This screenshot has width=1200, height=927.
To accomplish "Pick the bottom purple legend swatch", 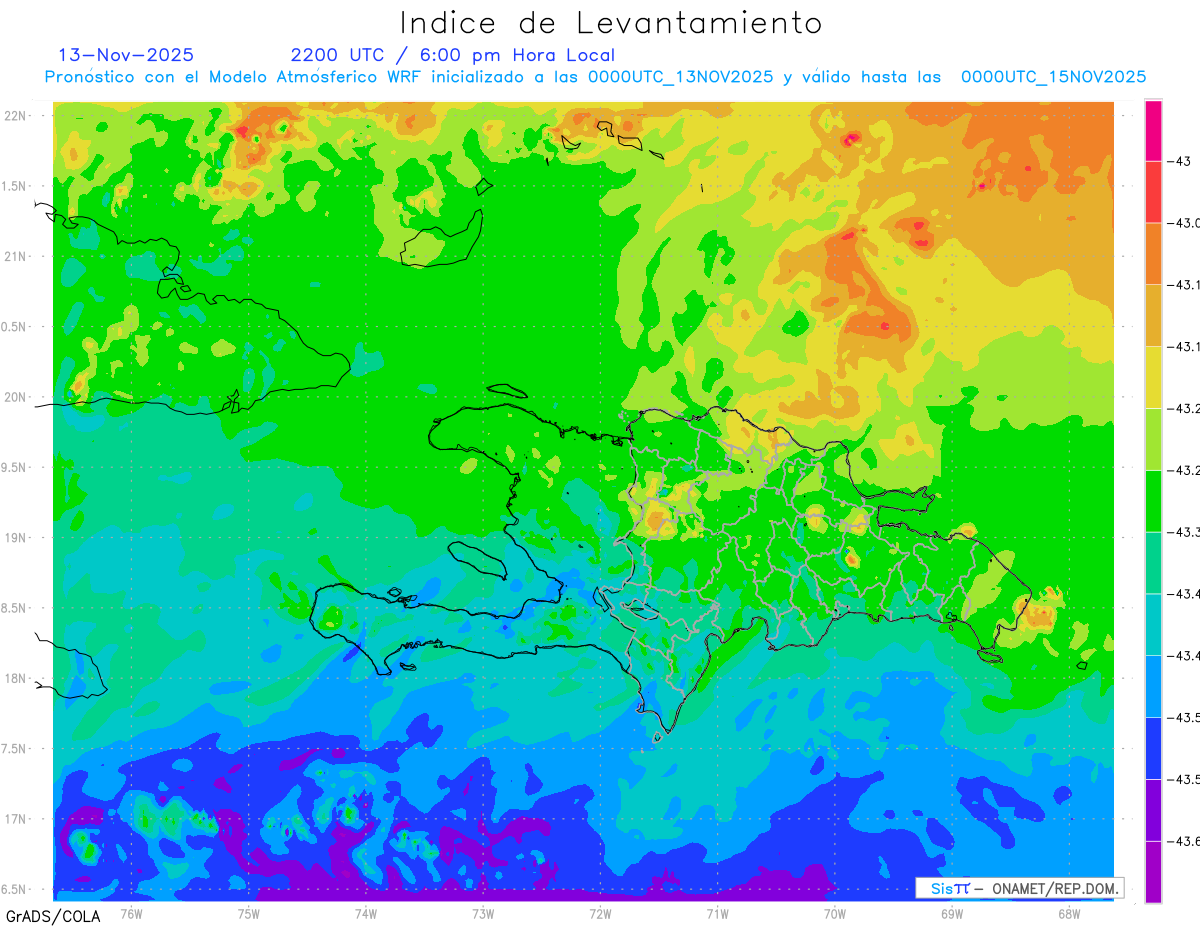I will coord(1153,872).
